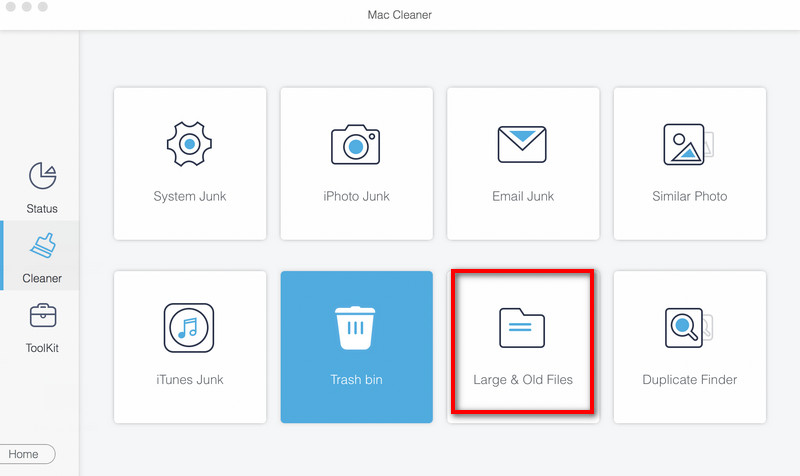Click the "Email Junk" text label
This screenshot has height=476, width=800.
522,196
